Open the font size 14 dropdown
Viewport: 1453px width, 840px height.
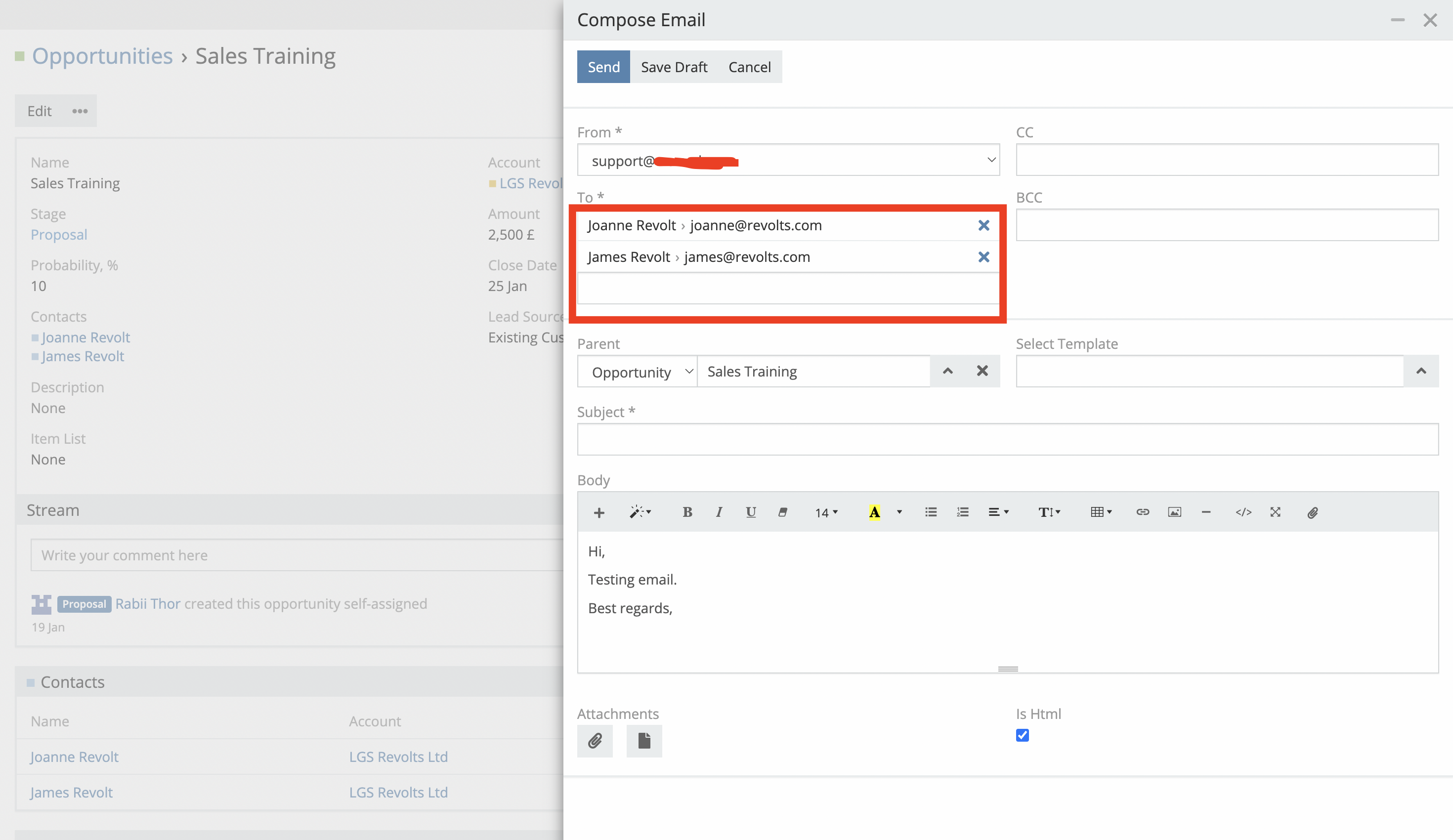click(826, 512)
